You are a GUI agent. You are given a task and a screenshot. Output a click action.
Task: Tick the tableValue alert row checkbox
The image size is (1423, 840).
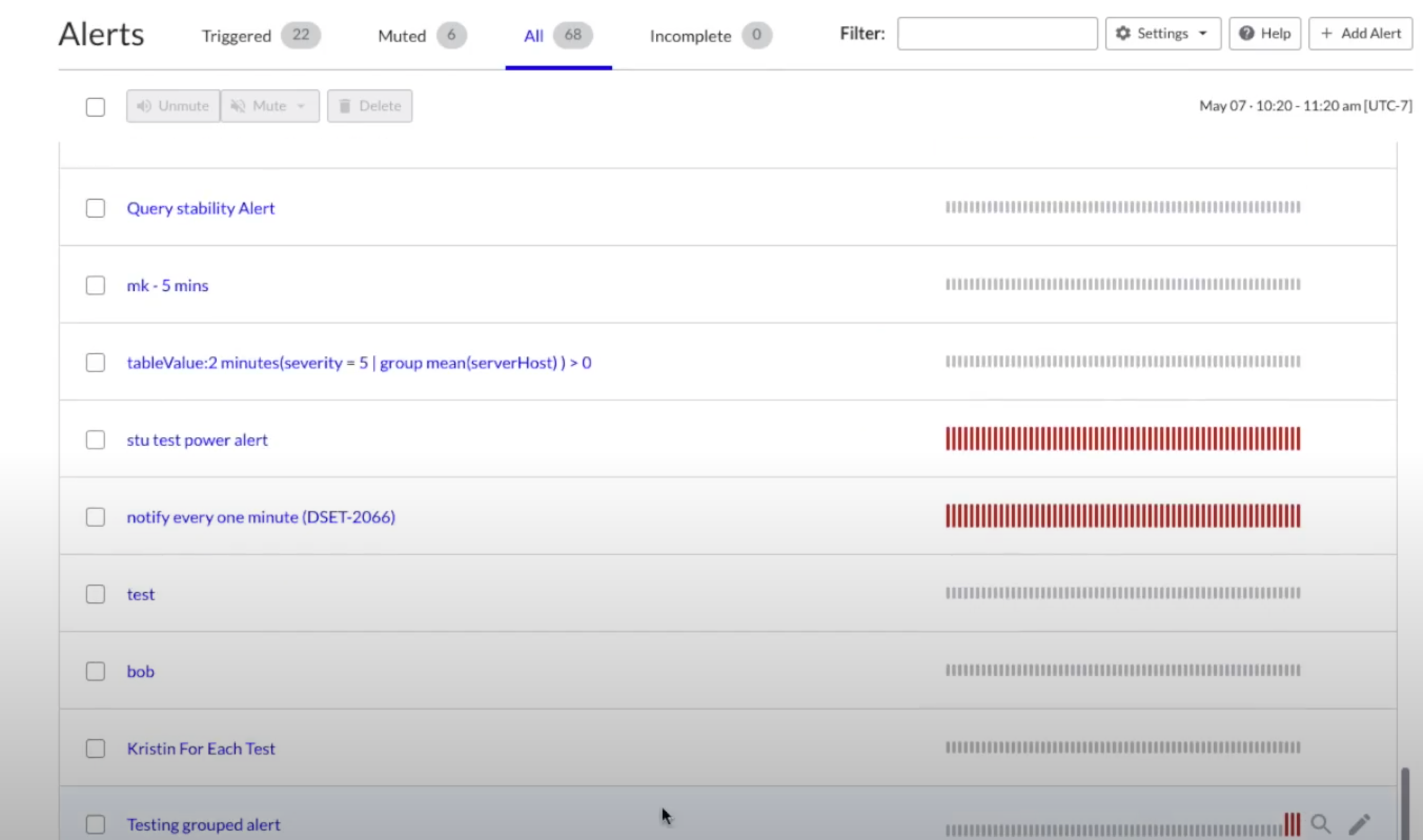point(95,362)
